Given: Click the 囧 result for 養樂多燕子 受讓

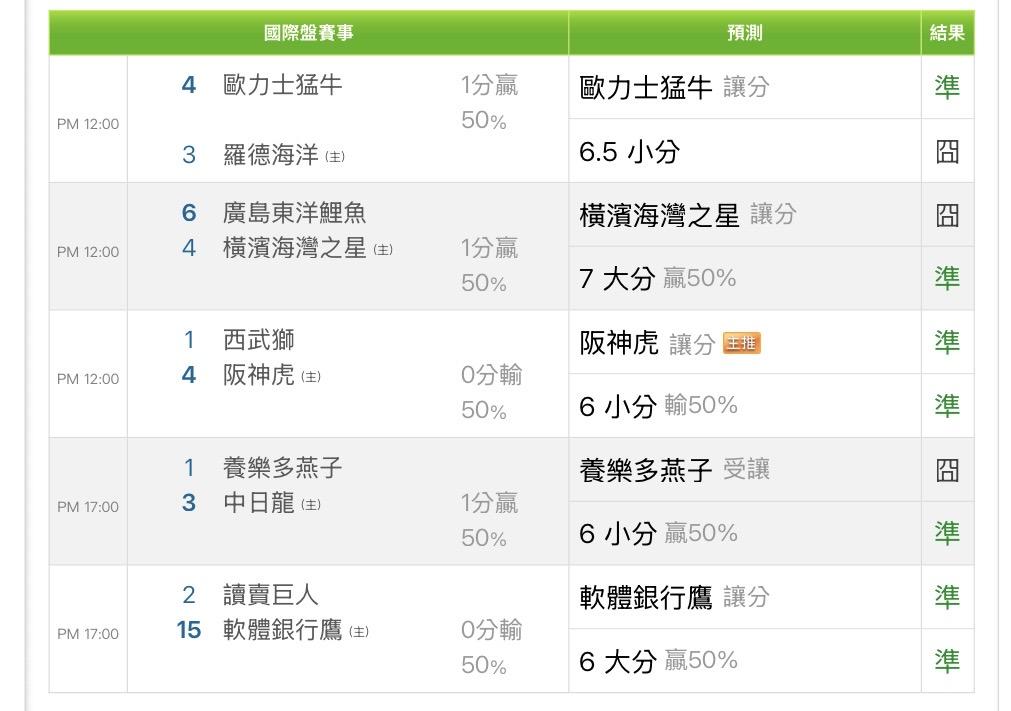Looking at the screenshot, I should coord(946,470).
